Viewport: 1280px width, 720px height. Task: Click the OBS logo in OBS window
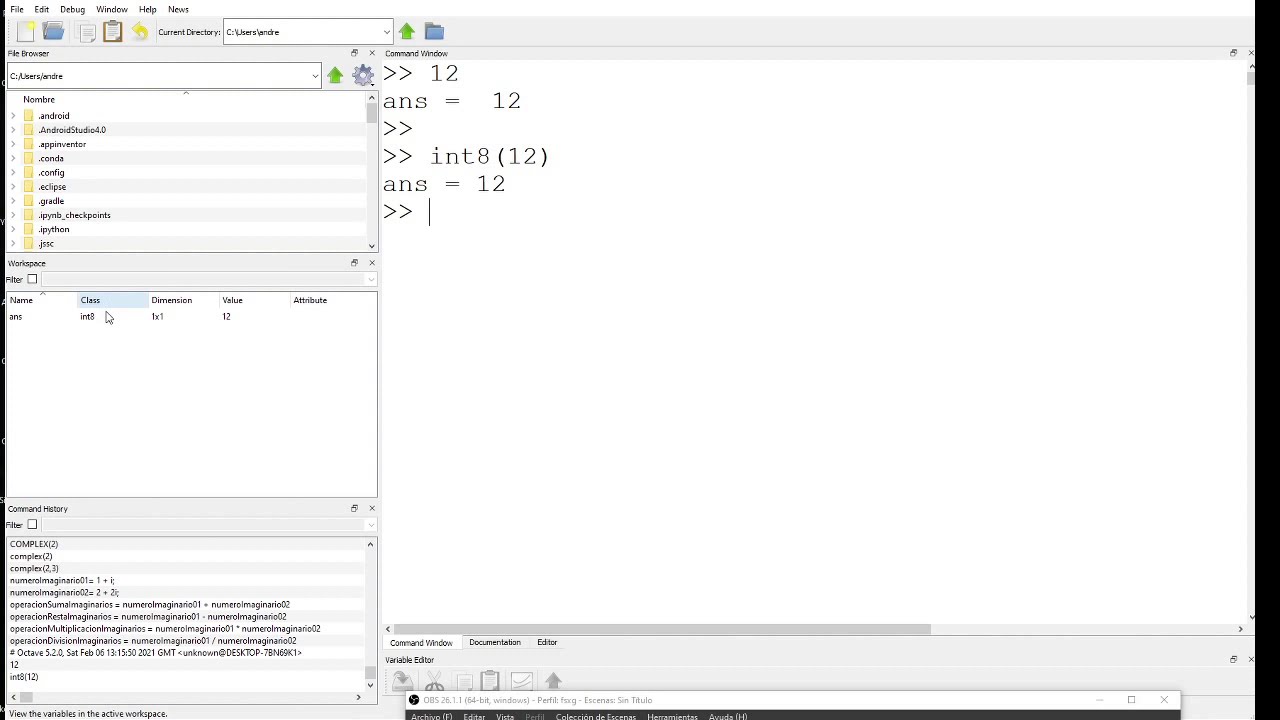pyautogui.click(x=414, y=700)
